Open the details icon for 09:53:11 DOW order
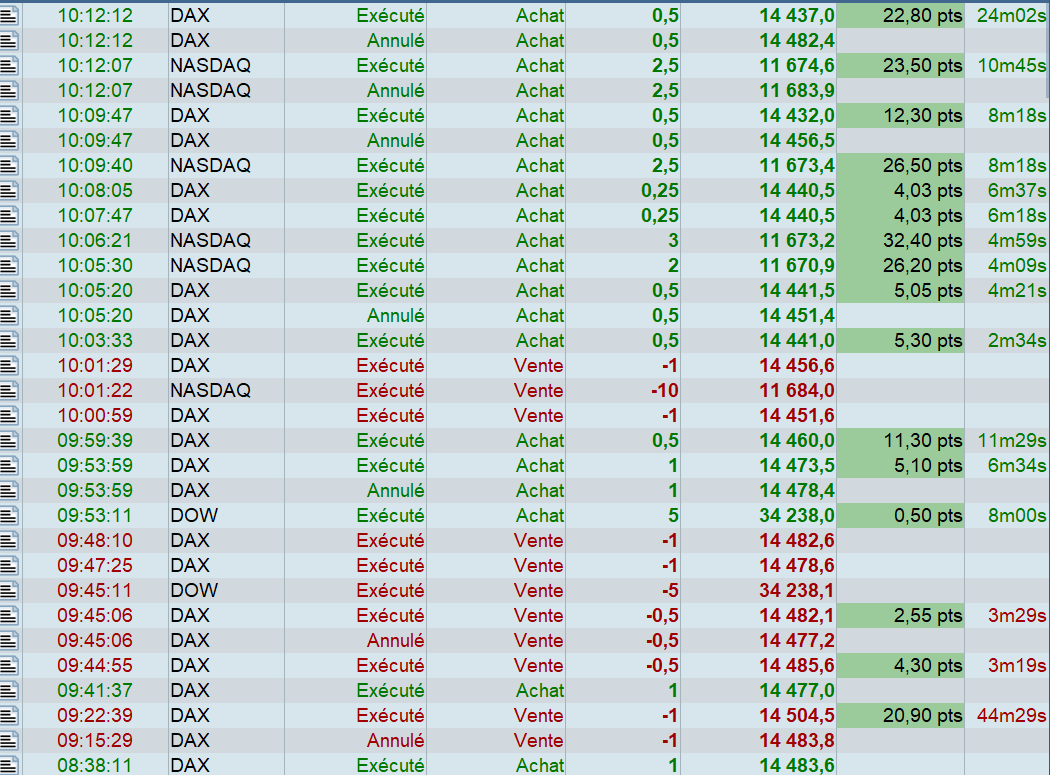The width and height of the screenshot is (1050, 775). tap(9, 516)
